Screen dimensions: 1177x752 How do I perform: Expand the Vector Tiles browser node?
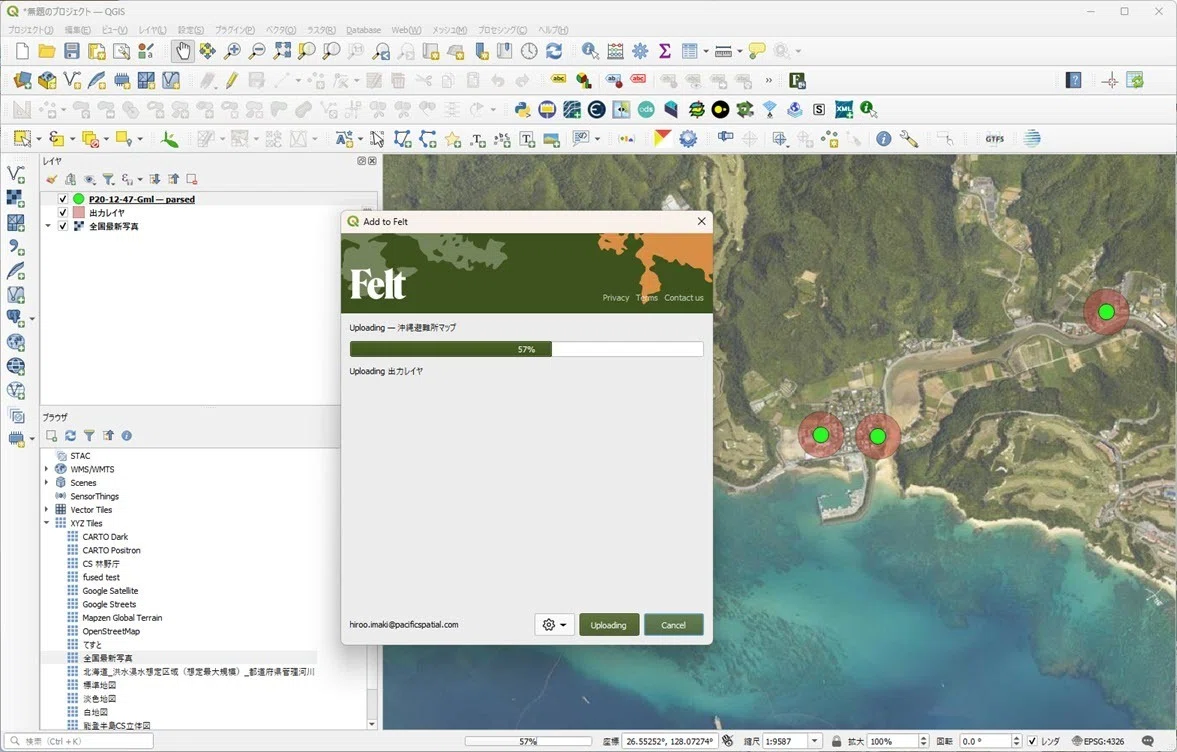[47, 510]
